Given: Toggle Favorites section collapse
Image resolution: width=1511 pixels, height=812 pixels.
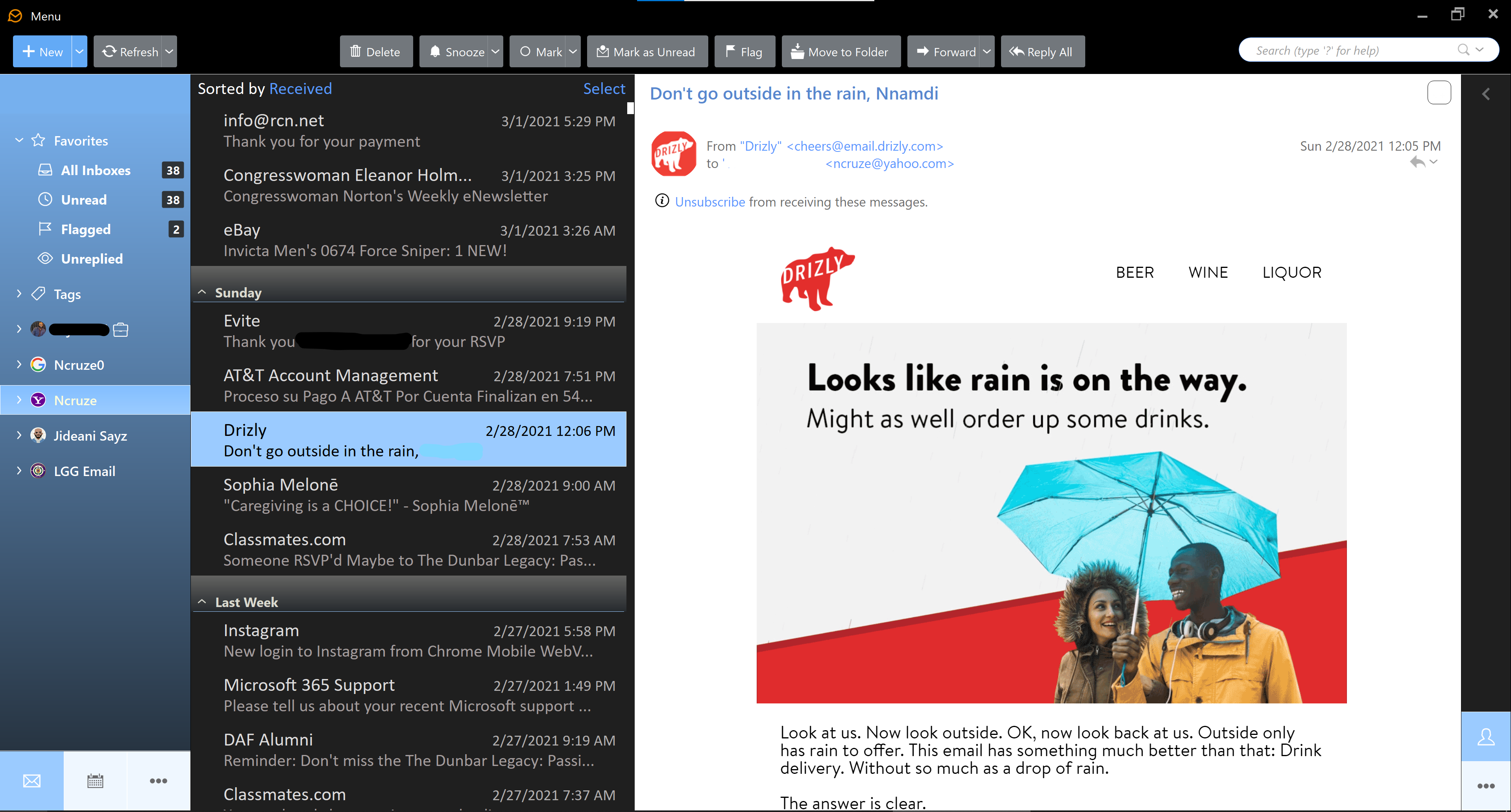Looking at the screenshot, I should tap(19, 140).
